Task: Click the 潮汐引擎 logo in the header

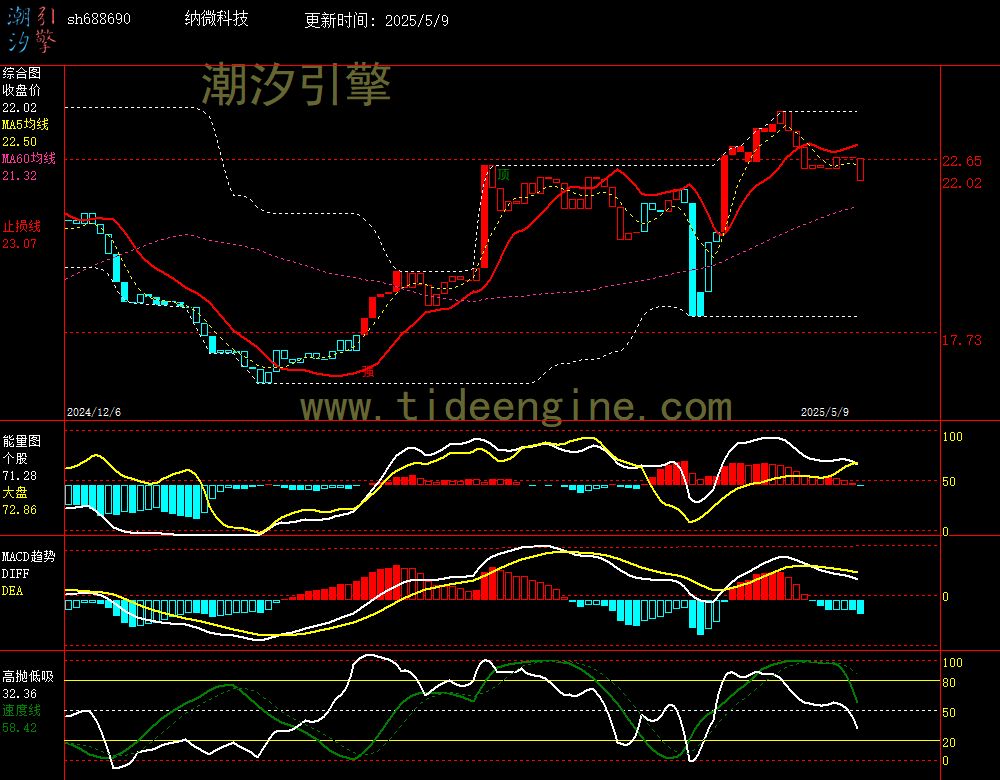Action: coord(31,29)
